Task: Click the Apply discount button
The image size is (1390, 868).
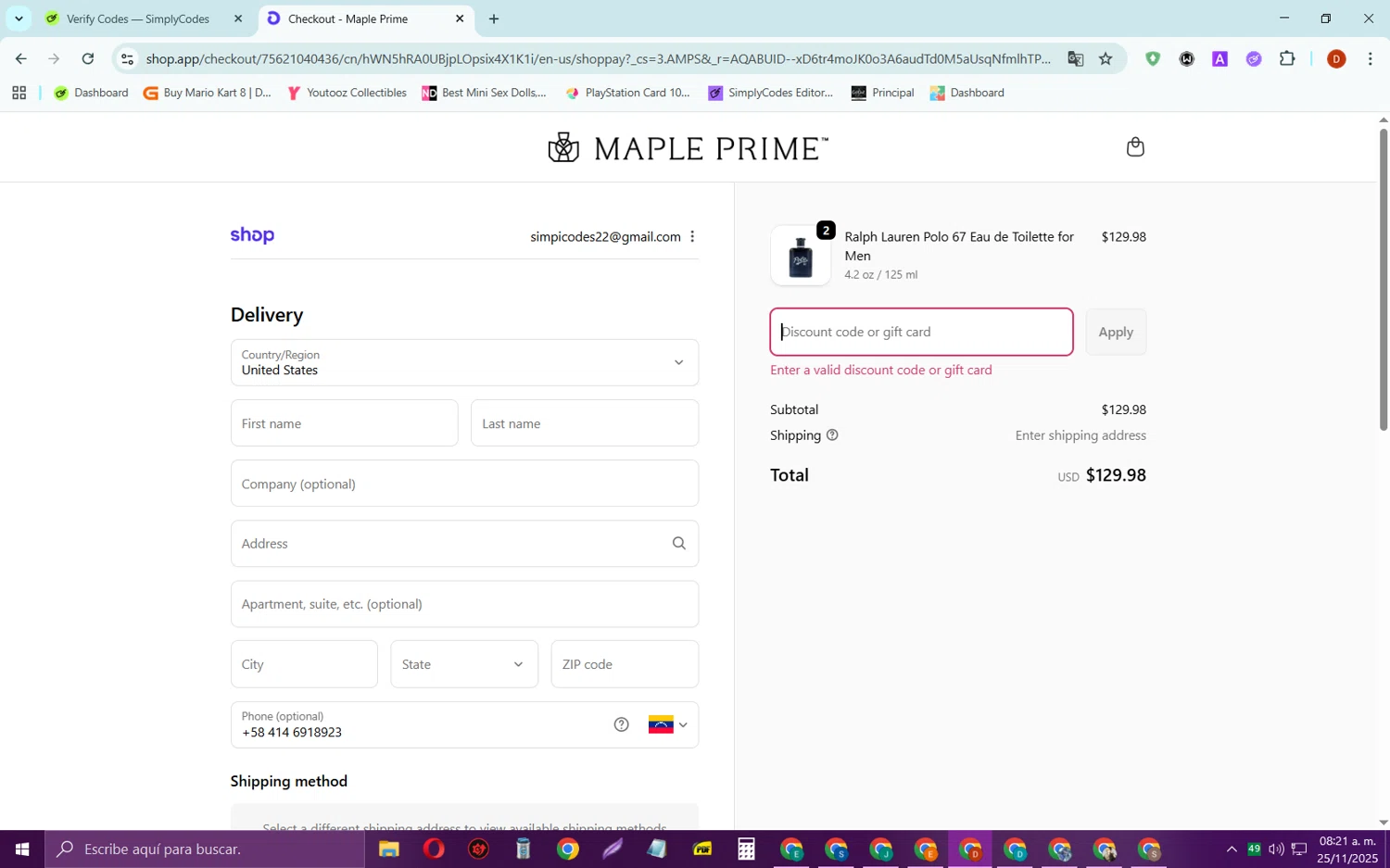Action: pos(1116,332)
